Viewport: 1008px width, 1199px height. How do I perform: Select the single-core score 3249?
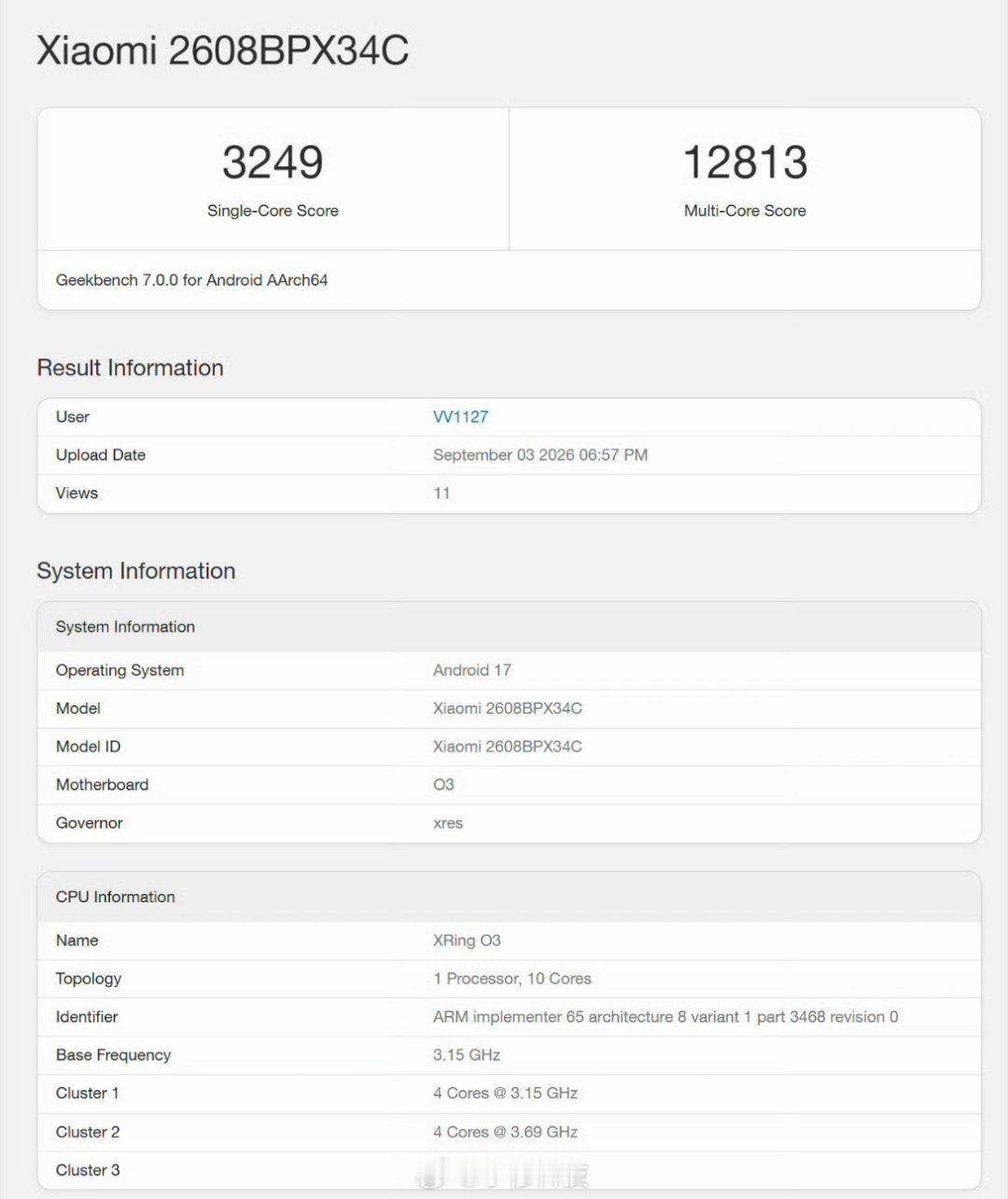pos(273,162)
